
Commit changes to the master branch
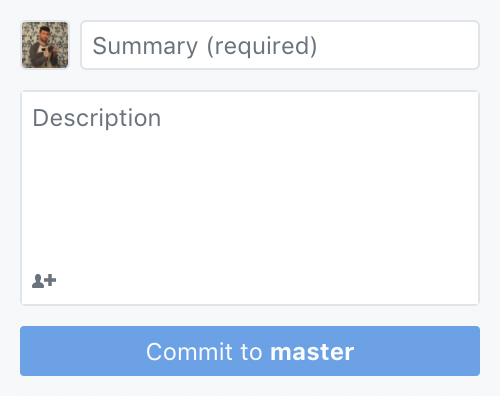[x=250, y=351]
